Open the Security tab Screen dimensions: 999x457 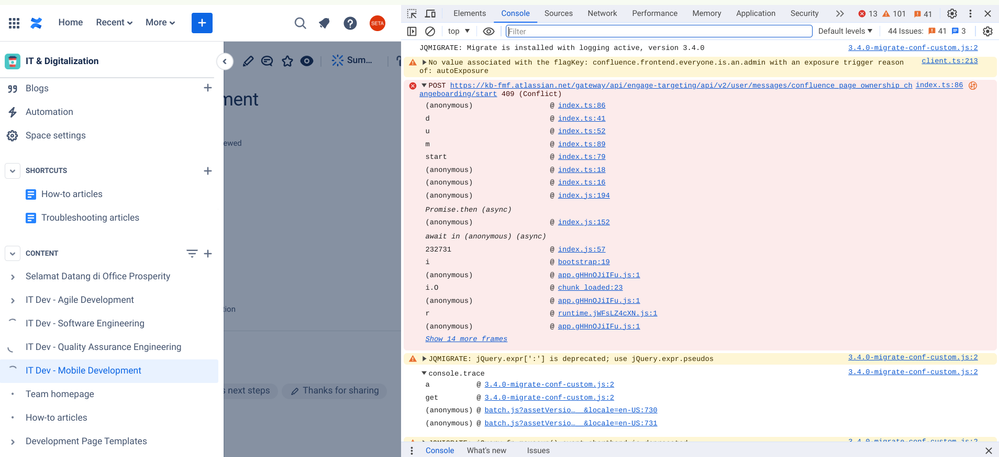[805, 13]
